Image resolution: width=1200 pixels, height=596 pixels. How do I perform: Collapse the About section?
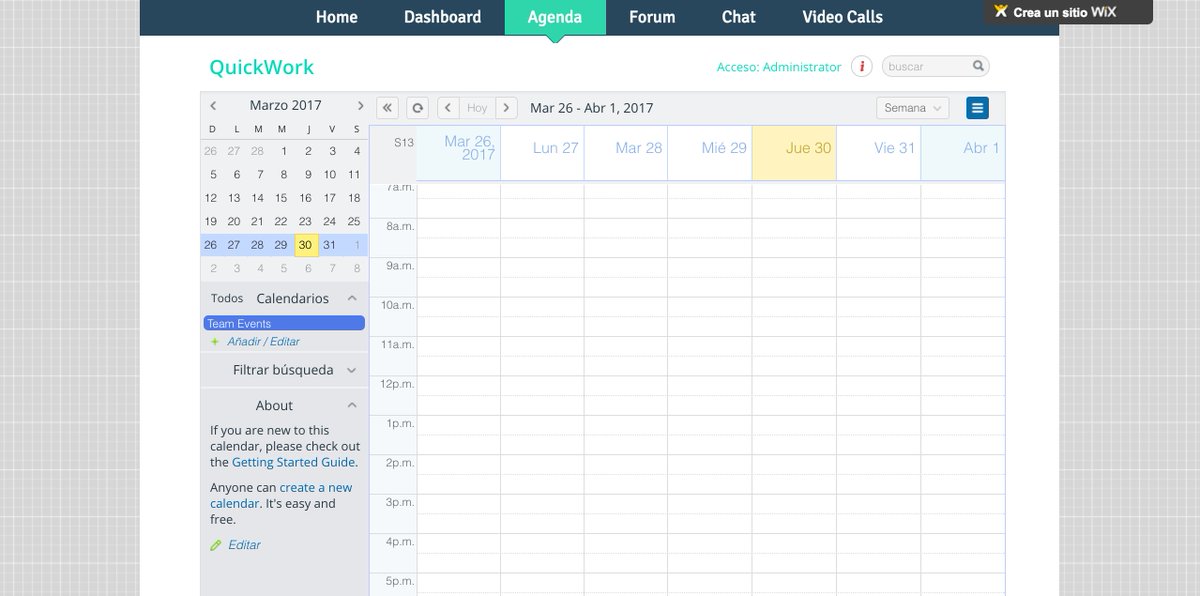352,404
